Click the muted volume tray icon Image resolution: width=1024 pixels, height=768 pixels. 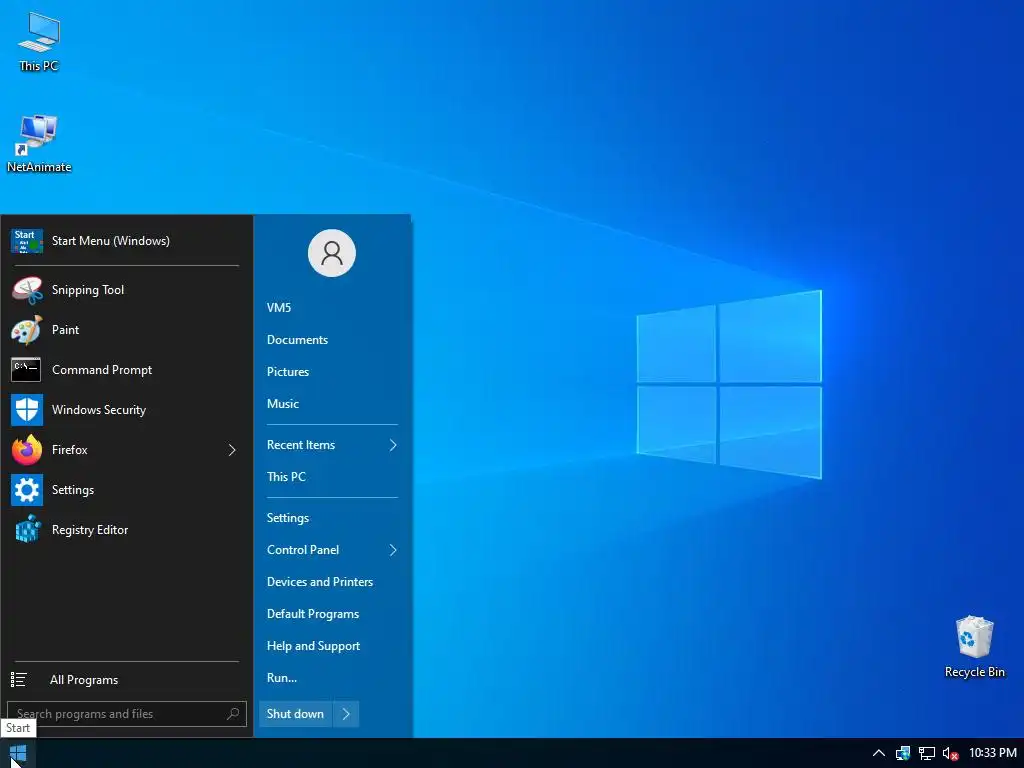tap(950, 754)
